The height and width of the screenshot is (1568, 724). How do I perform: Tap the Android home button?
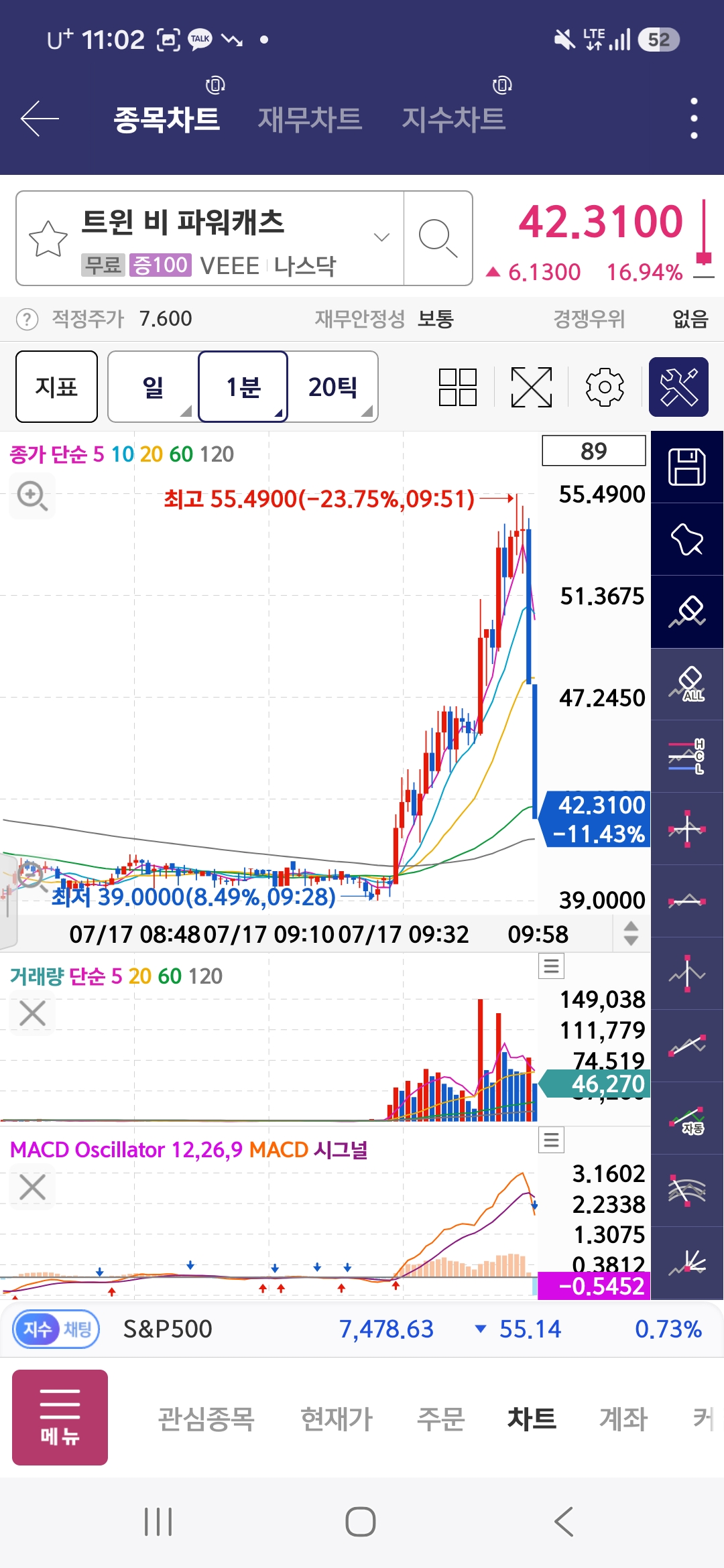361,1522
